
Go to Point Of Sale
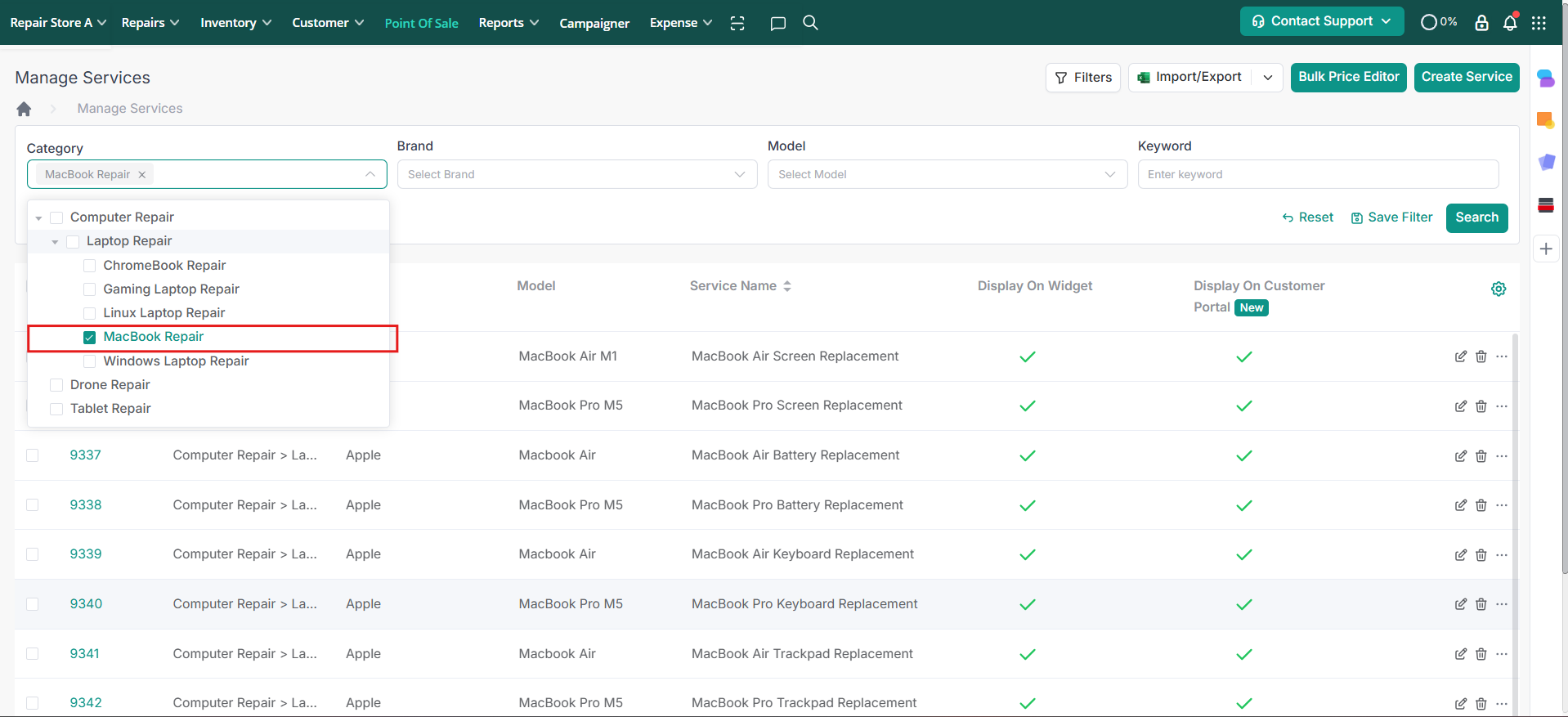[x=421, y=23]
